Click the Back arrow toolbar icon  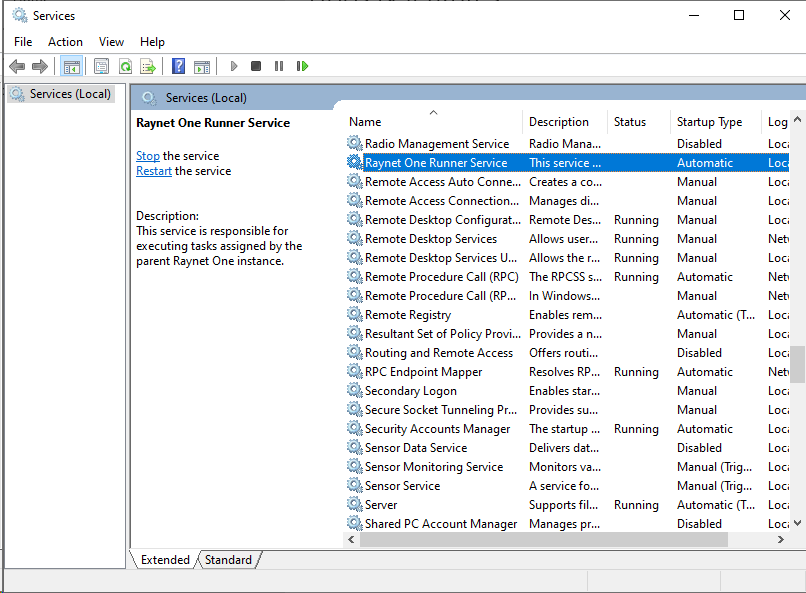17,66
